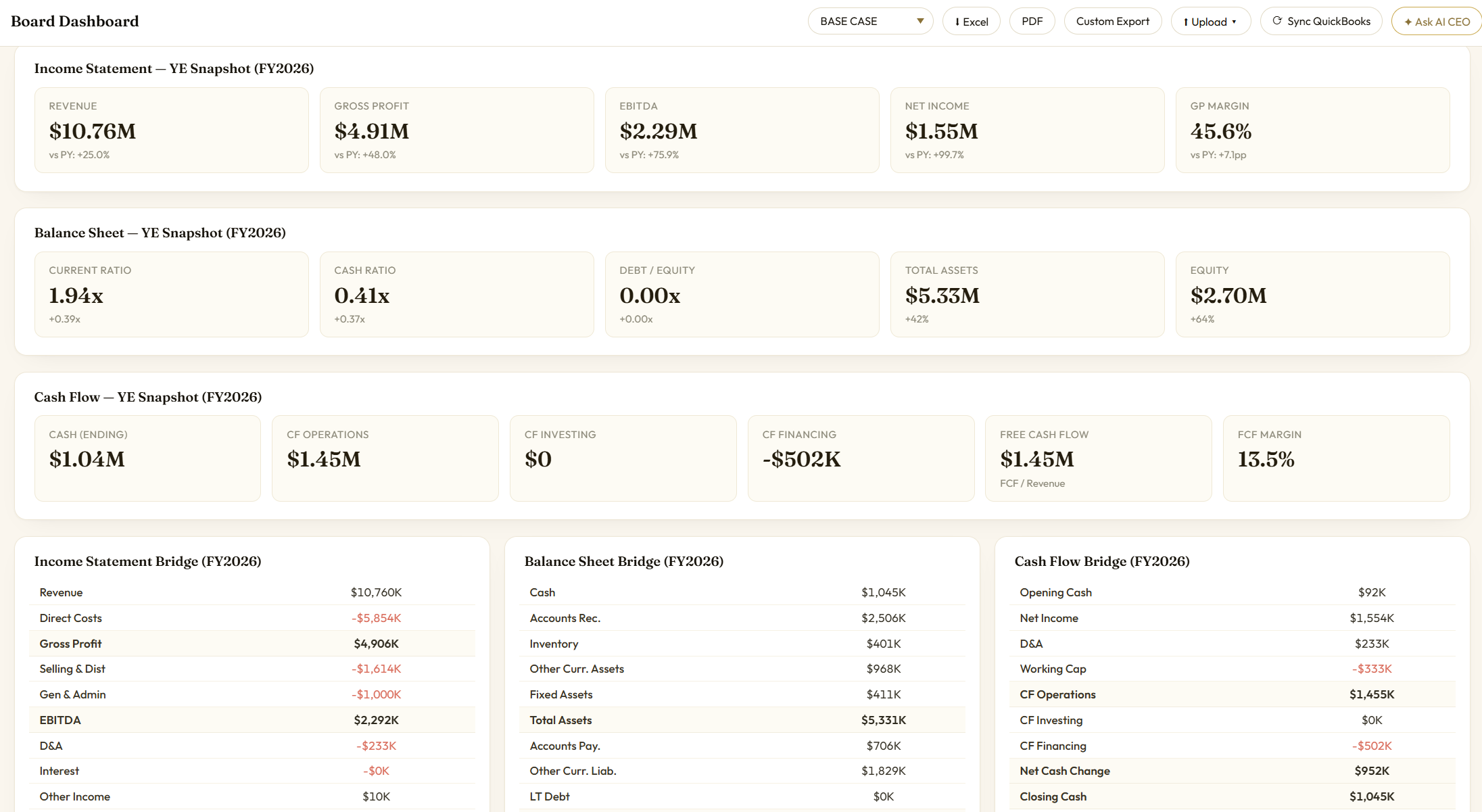This screenshot has width=1482, height=812.
Task: Click Income Statement — YE Snapshot heading
Action: [x=174, y=68]
